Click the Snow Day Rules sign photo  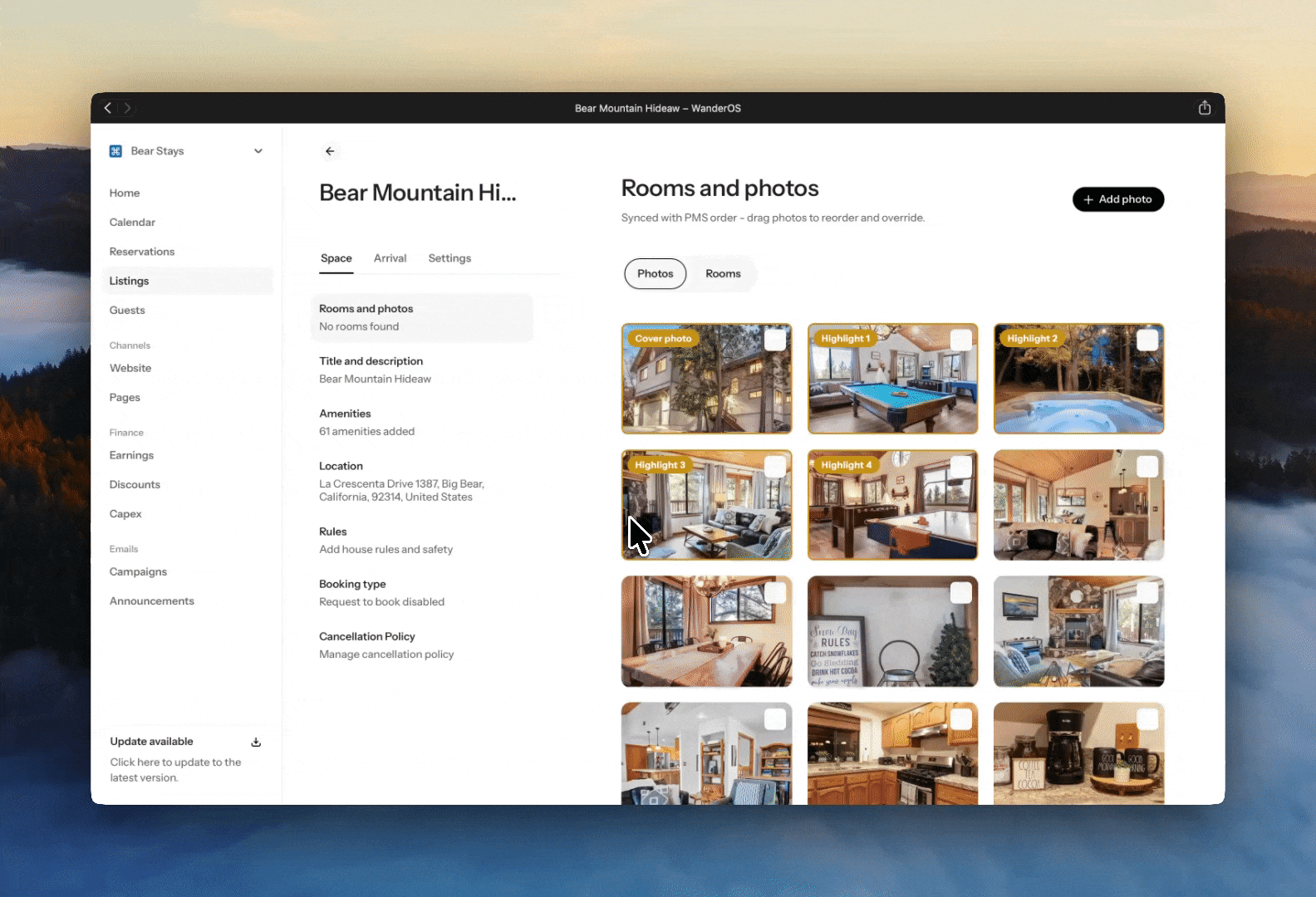(892, 631)
